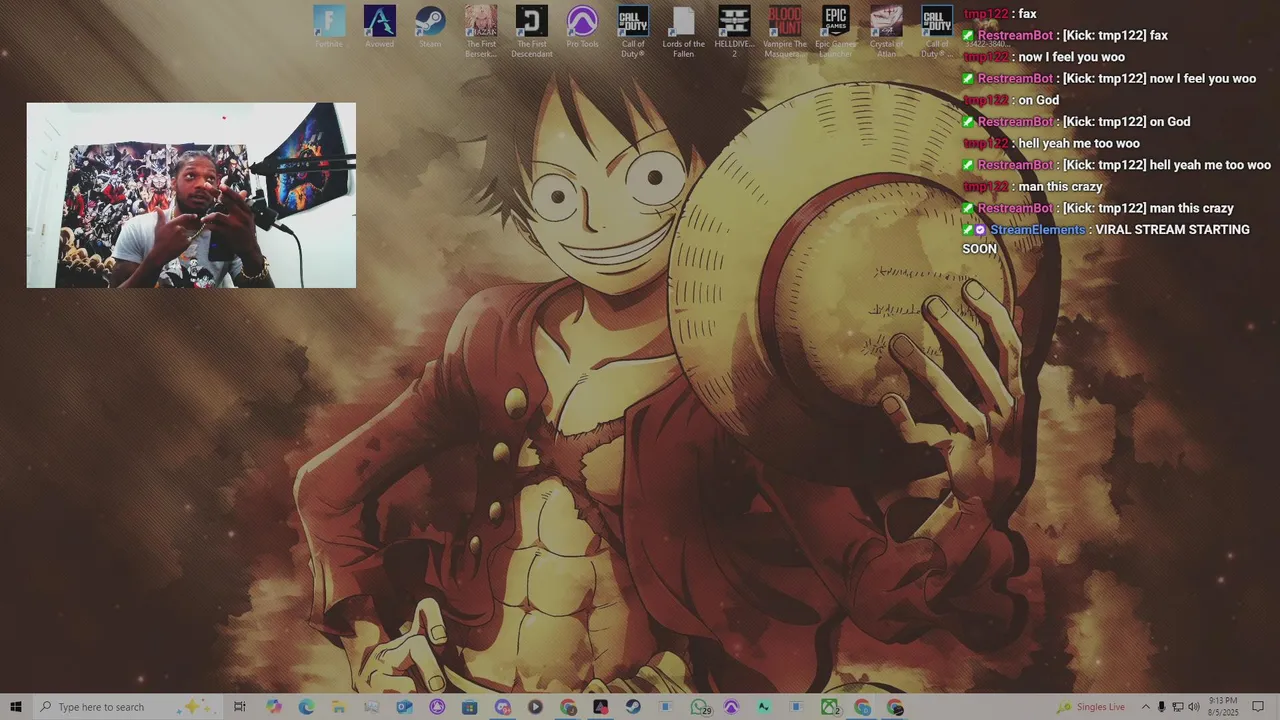Screen dimensions: 1280x720
Task: Open network status in system tray
Action: (x=1177, y=707)
